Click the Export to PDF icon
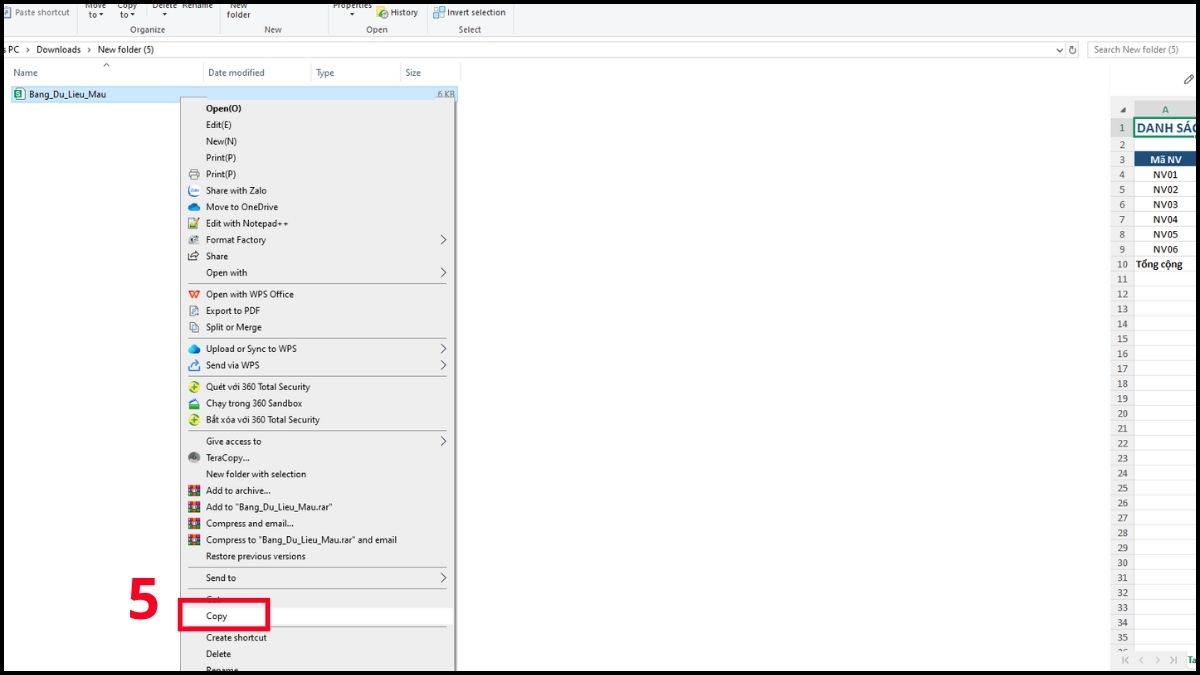1200x675 pixels. point(194,311)
